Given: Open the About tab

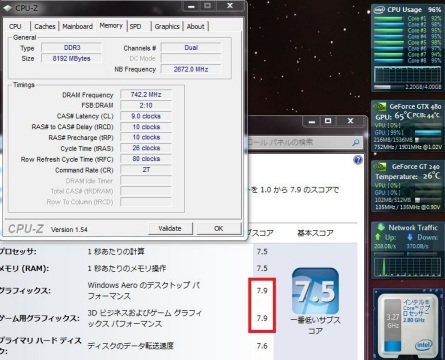Looking at the screenshot, I should coord(196,26).
